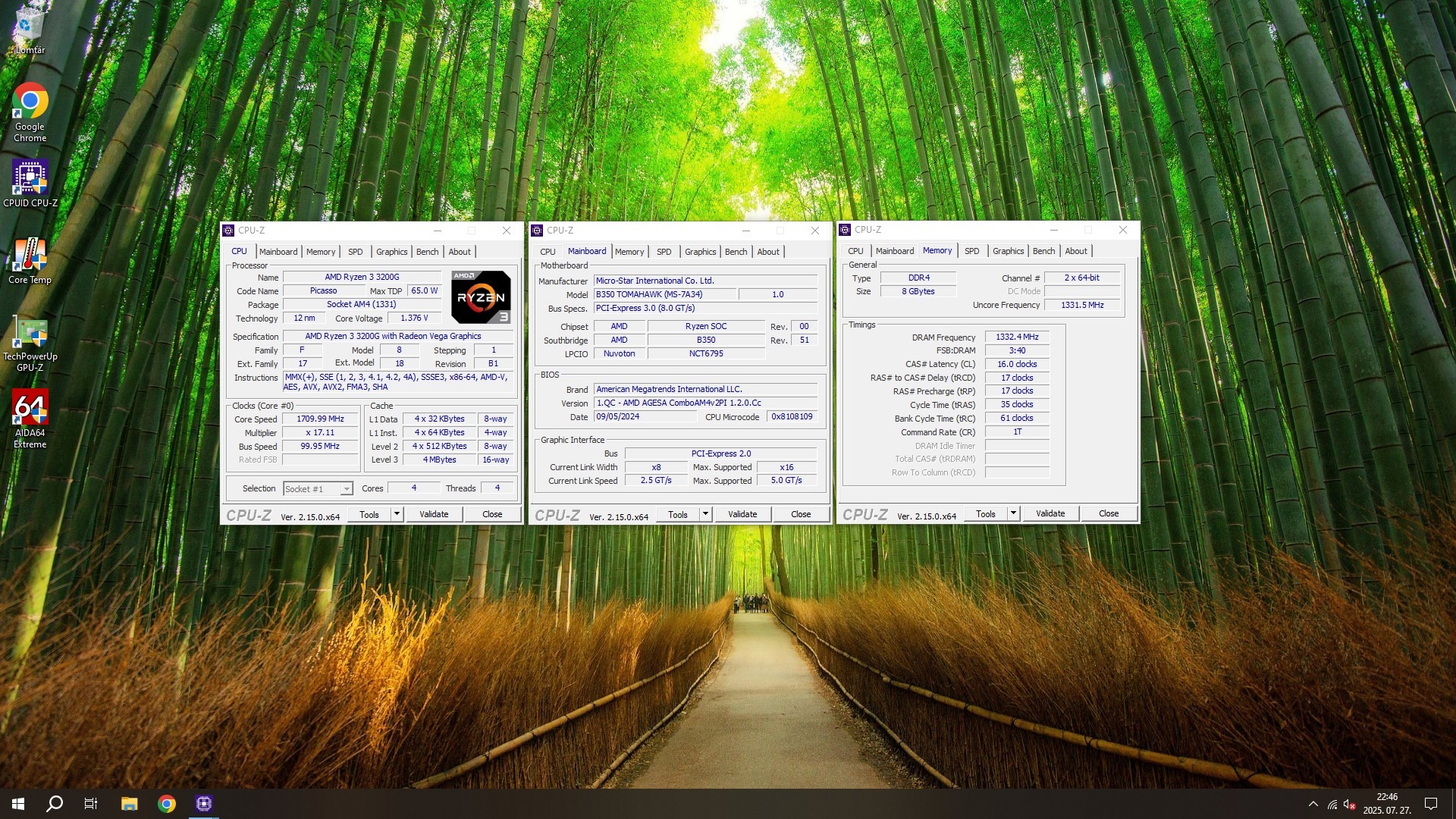This screenshot has height=819, width=1456.
Task: Click the DRAM Frequency value field
Action: click(x=1017, y=337)
